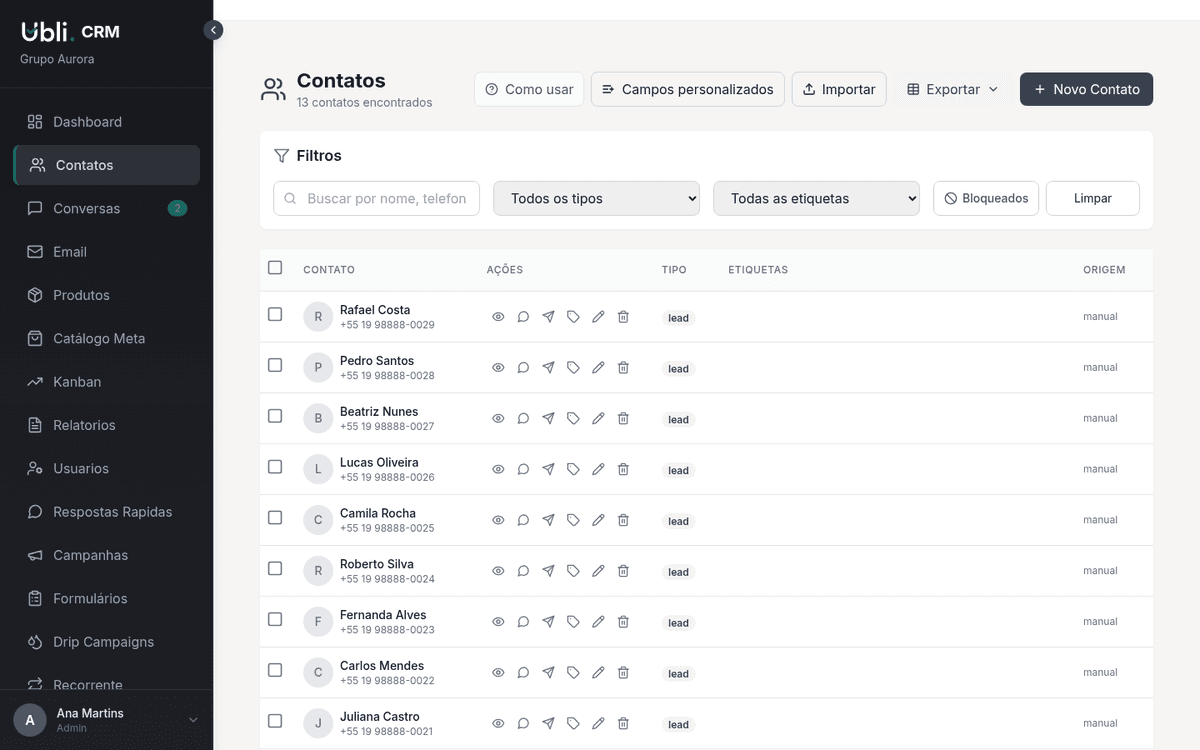The image size is (1200, 750).
Task: Open chat with Carlos Mendes
Action: [x=523, y=673]
